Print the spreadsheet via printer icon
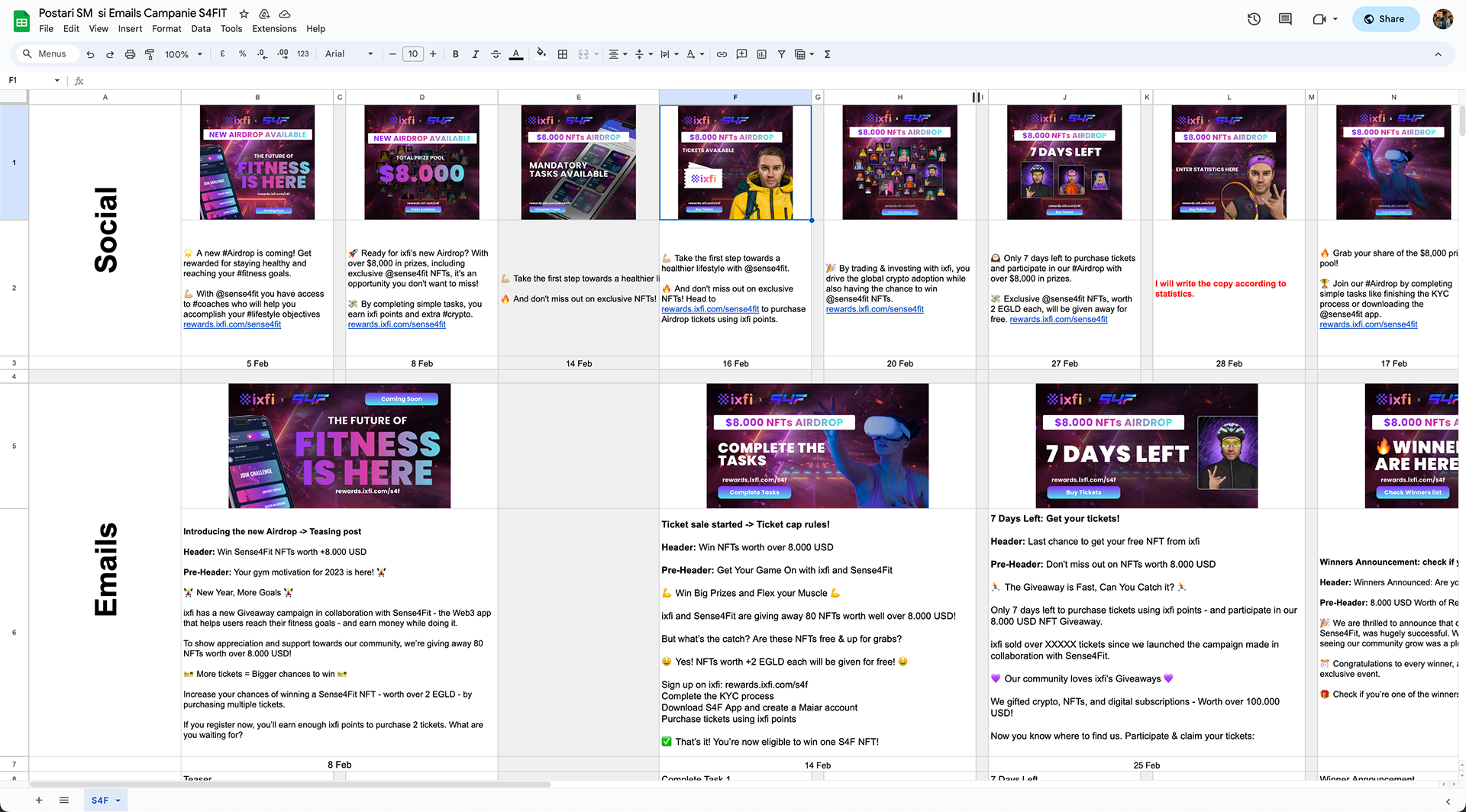 coord(130,54)
